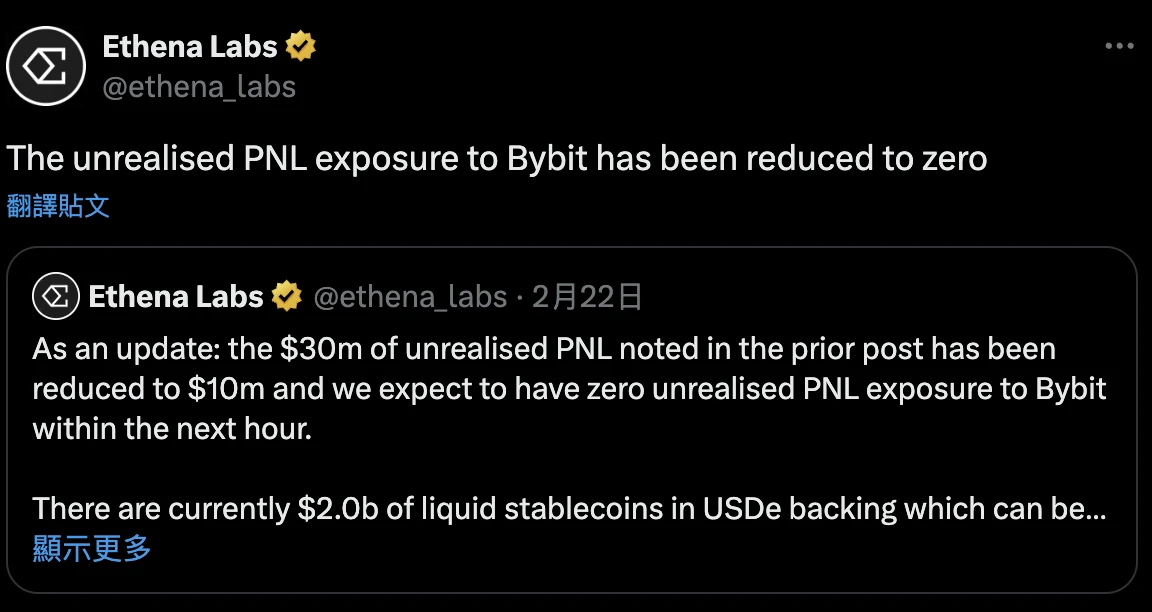The height and width of the screenshot is (612, 1152).
Task: Click main post text about unrealised PNL exposure
Action: [x=497, y=159]
